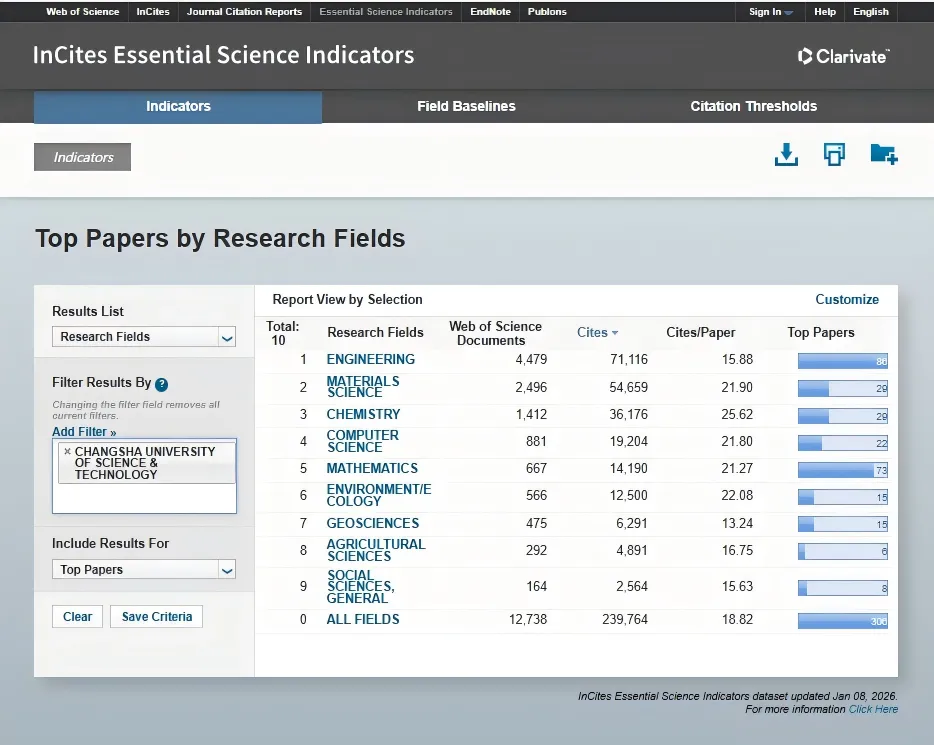Open the MATERIALS SCIENCE research field

pos(363,386)
